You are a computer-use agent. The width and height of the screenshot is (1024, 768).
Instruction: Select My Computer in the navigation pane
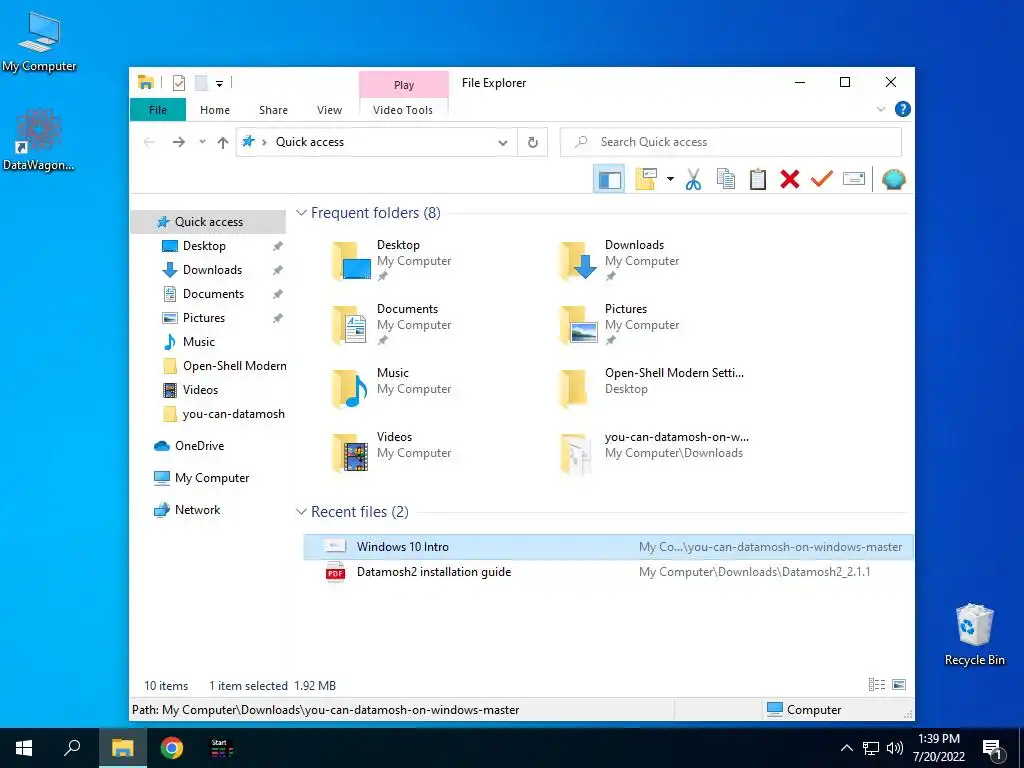point(212,477)
